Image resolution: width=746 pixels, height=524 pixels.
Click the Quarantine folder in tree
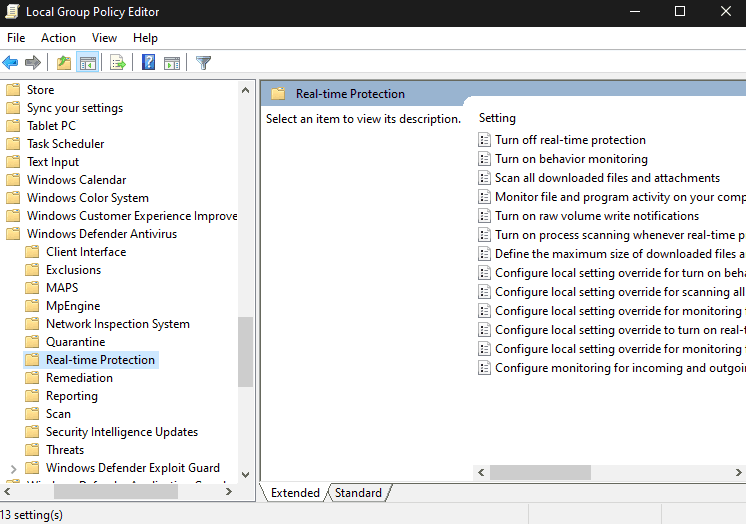pyautogui.click(x=75, y=342)
